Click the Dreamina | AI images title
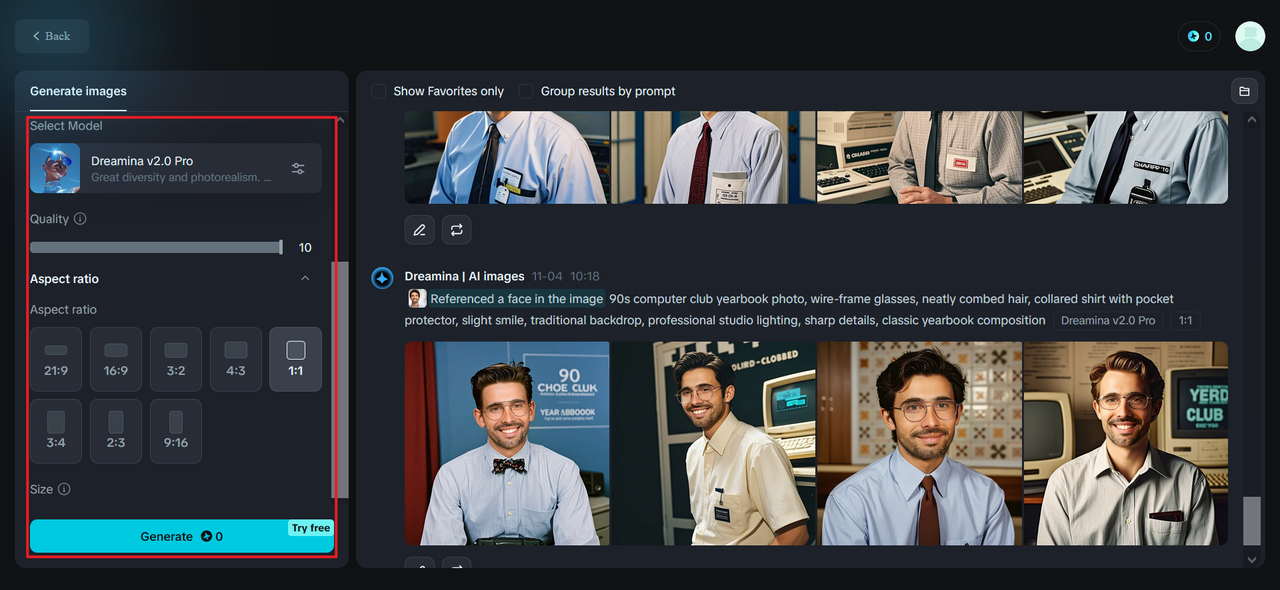The width and height of the screenshot is (1280, 590). (x=464, y=276)
